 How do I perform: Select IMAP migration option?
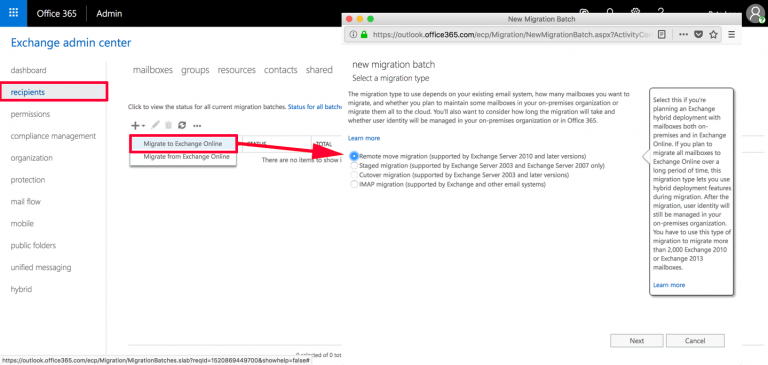354,184
